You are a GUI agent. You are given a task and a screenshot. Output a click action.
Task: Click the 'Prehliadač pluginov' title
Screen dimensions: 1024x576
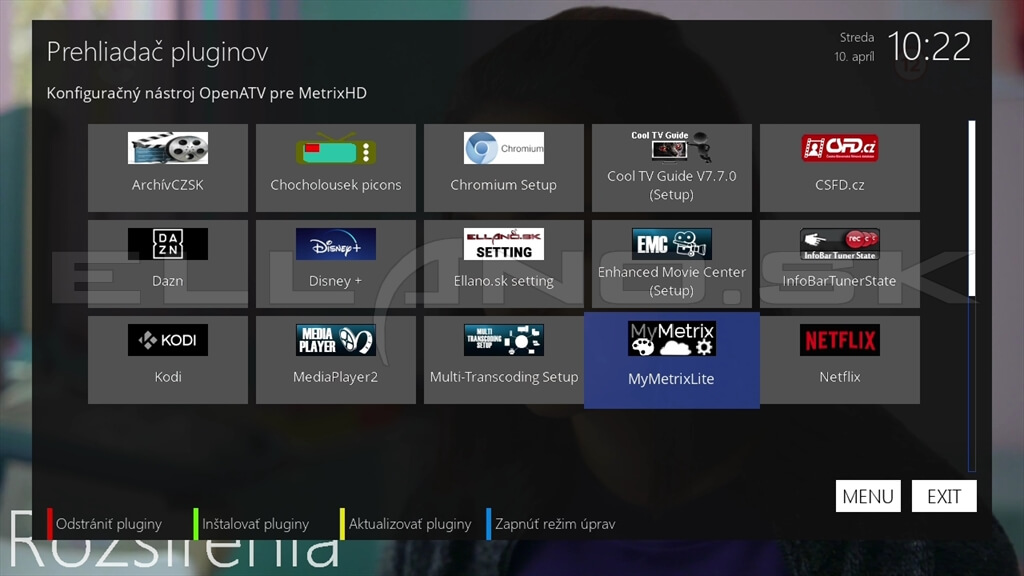tap(157, 52)
